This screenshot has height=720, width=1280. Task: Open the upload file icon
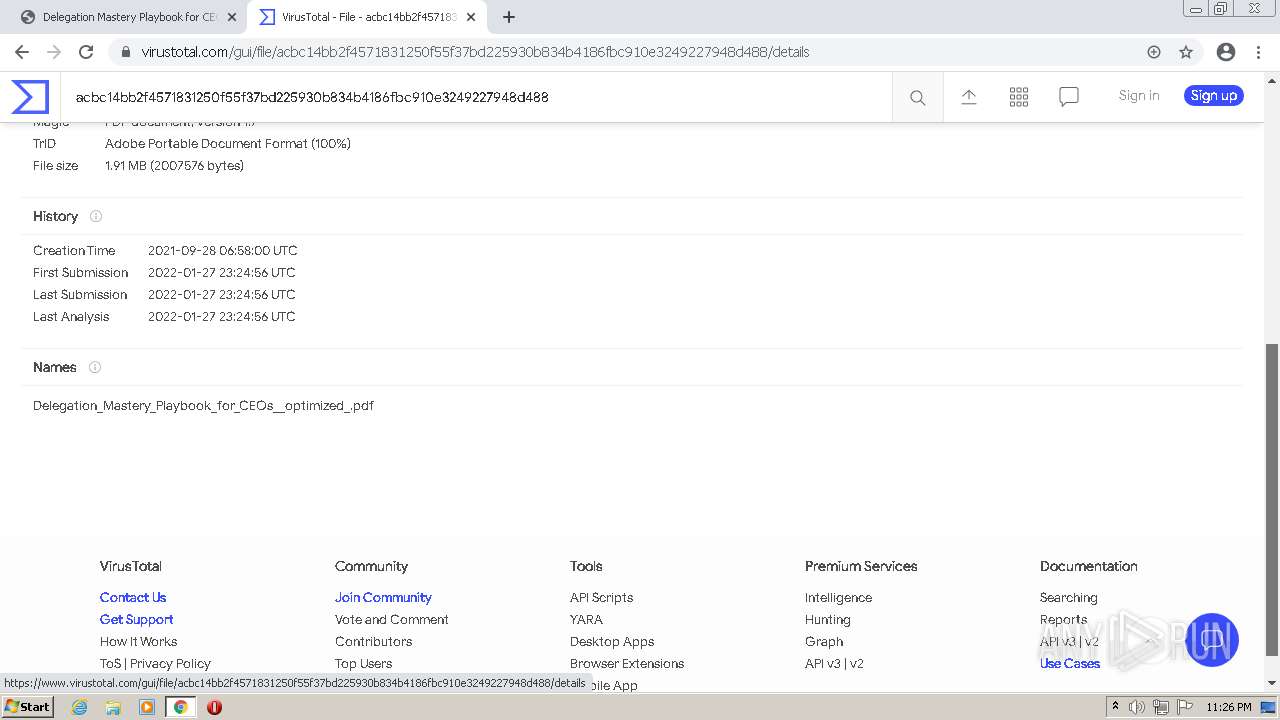tap(969, 96)
